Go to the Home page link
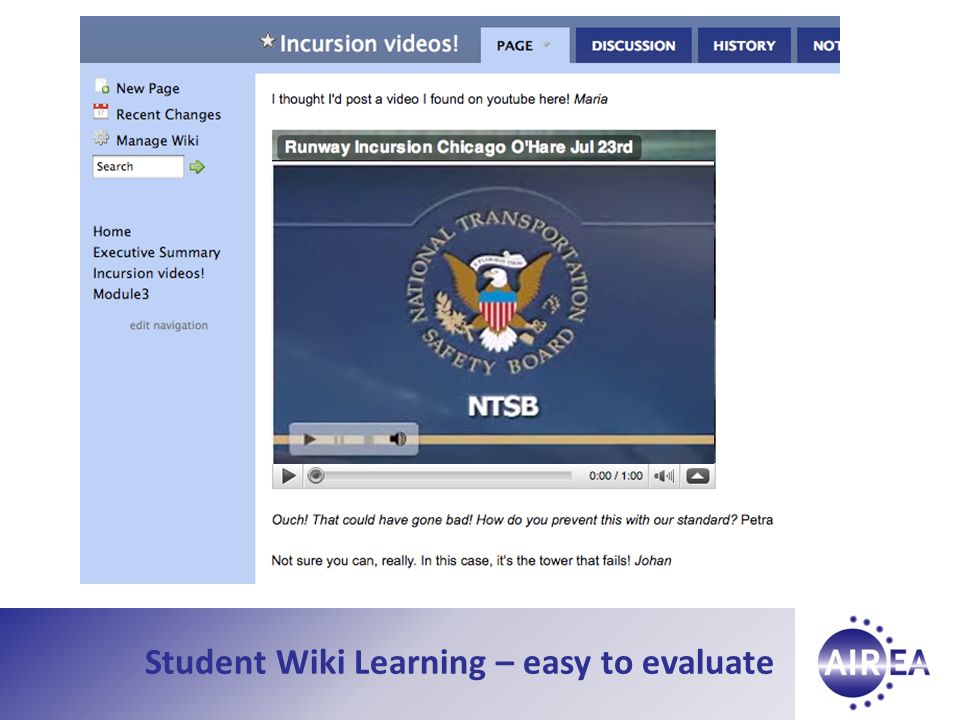The height and width of the screenshot is (720, 960). tap(112, 231)
